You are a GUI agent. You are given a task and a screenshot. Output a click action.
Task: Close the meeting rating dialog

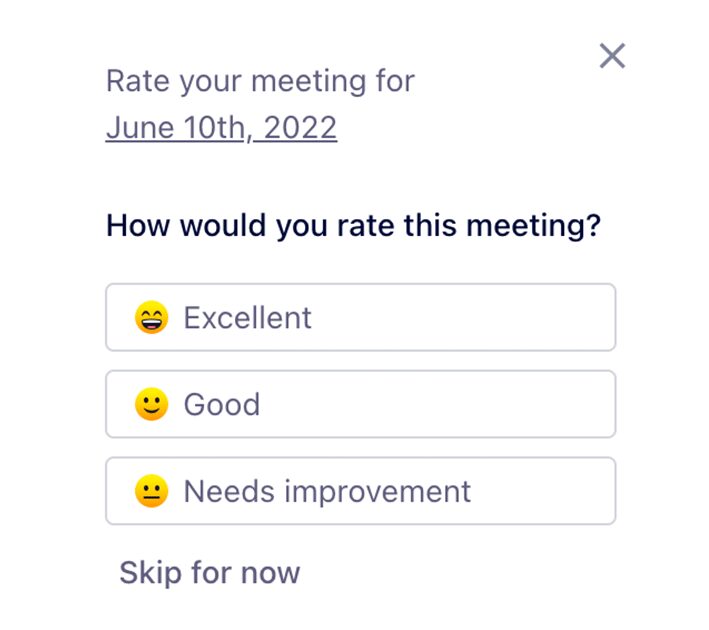(612, 56)
